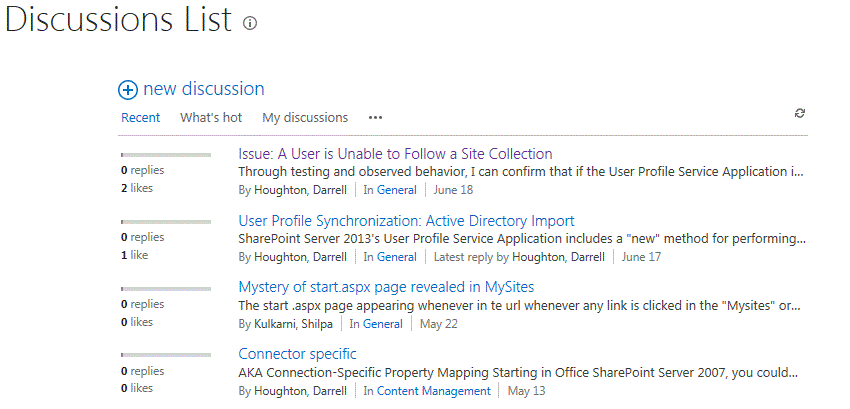Open the Connector specific discussion

tap(298, 354)
